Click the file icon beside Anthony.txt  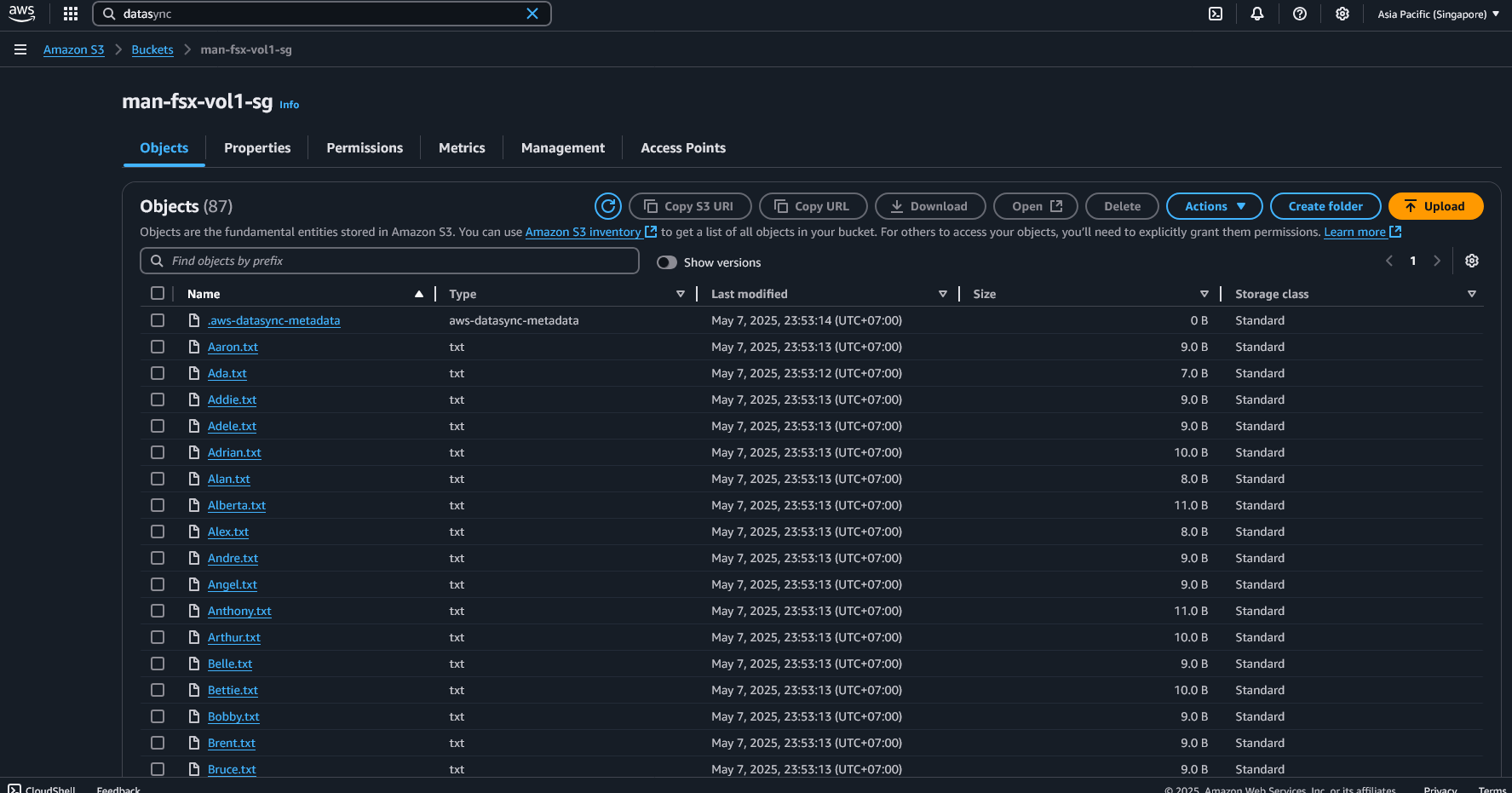point(194,611)
